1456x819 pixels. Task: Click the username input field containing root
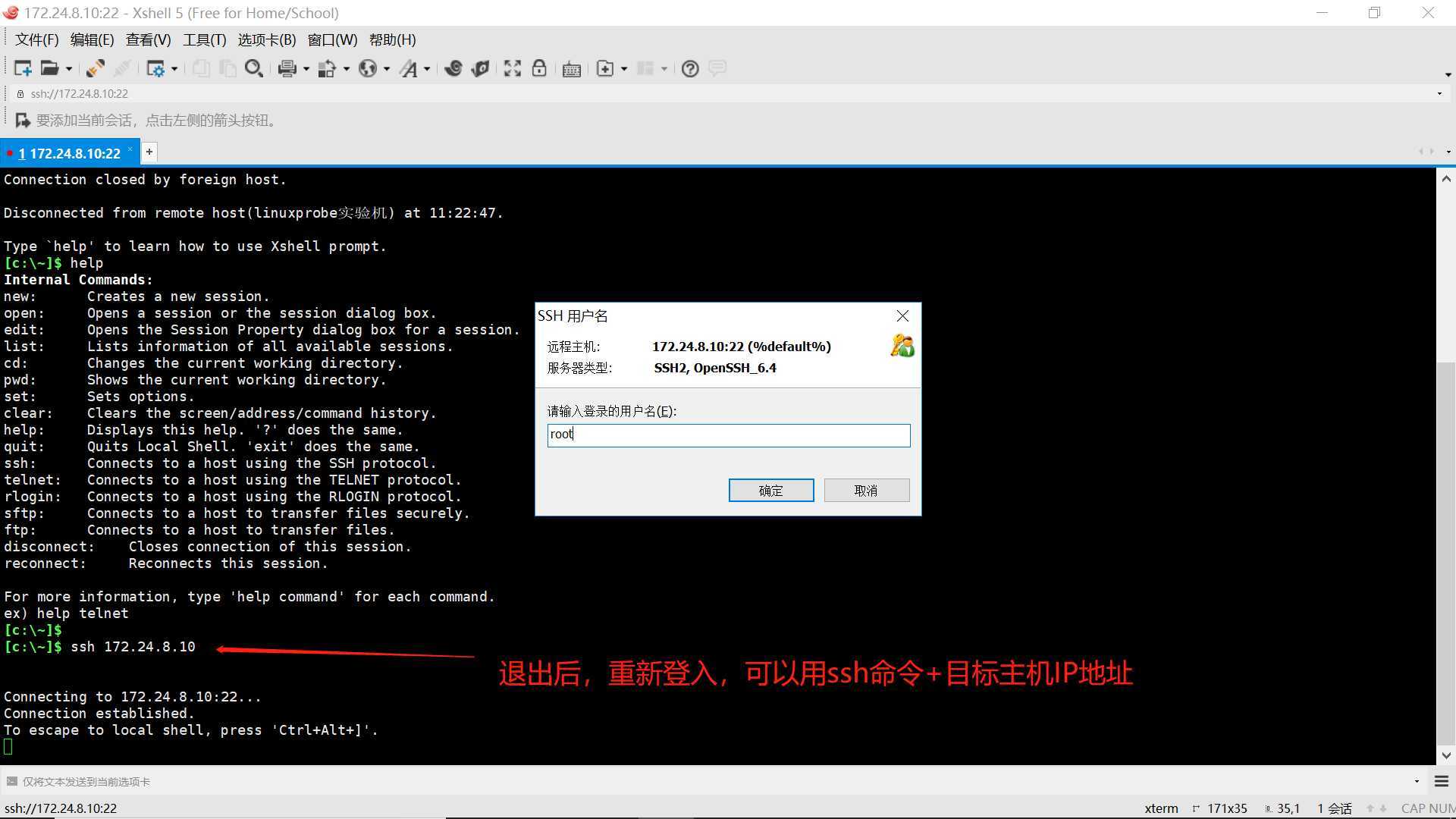click(729, 435)
